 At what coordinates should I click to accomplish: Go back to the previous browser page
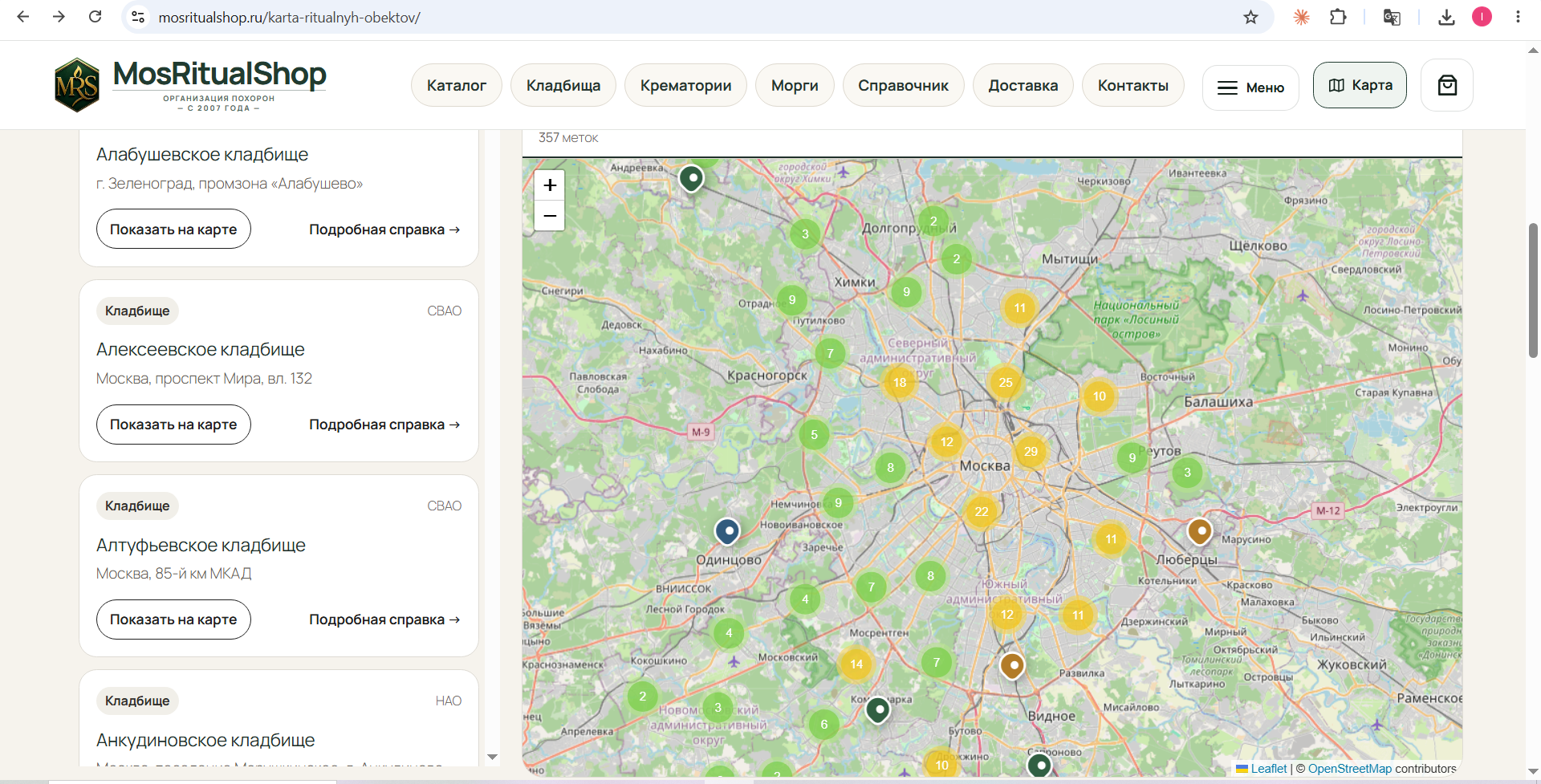click(23, 17)
